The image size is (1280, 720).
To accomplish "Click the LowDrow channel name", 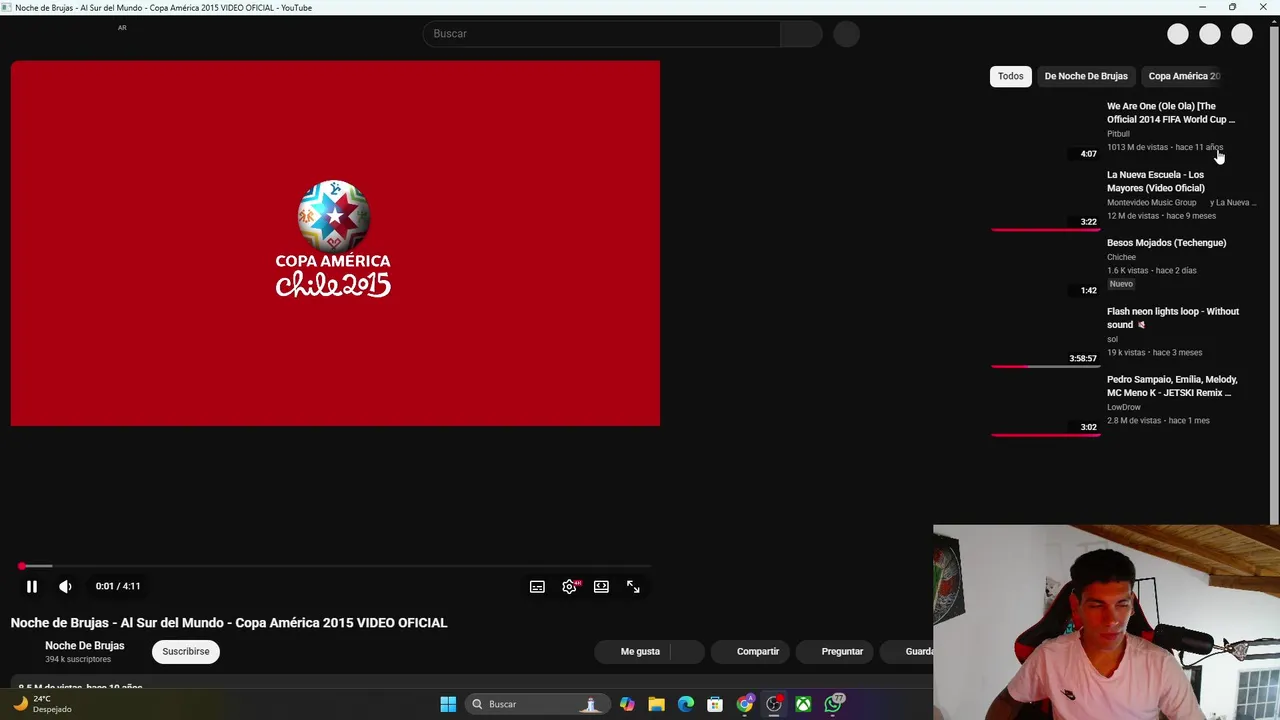I will point(1123,407).
